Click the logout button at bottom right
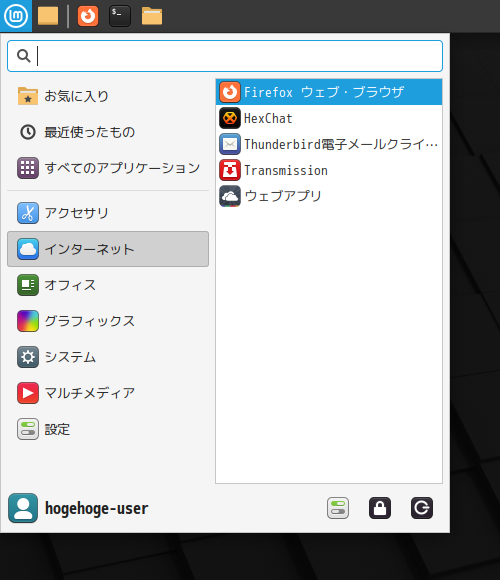 coord(422,508)
